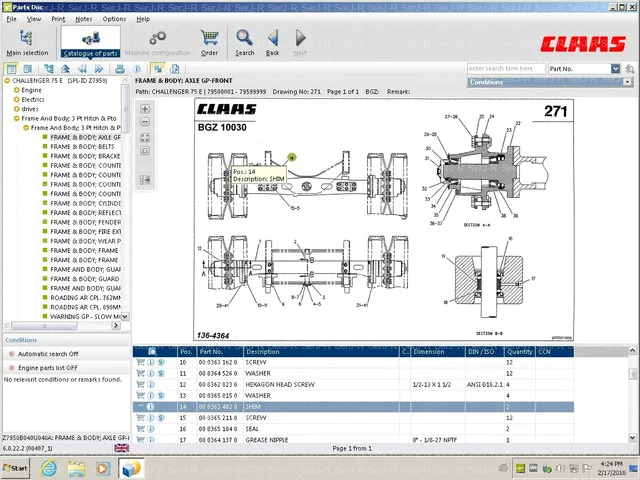Open the Options menu
This screenshot has width=640, height=480.
(x=114, y=19)
